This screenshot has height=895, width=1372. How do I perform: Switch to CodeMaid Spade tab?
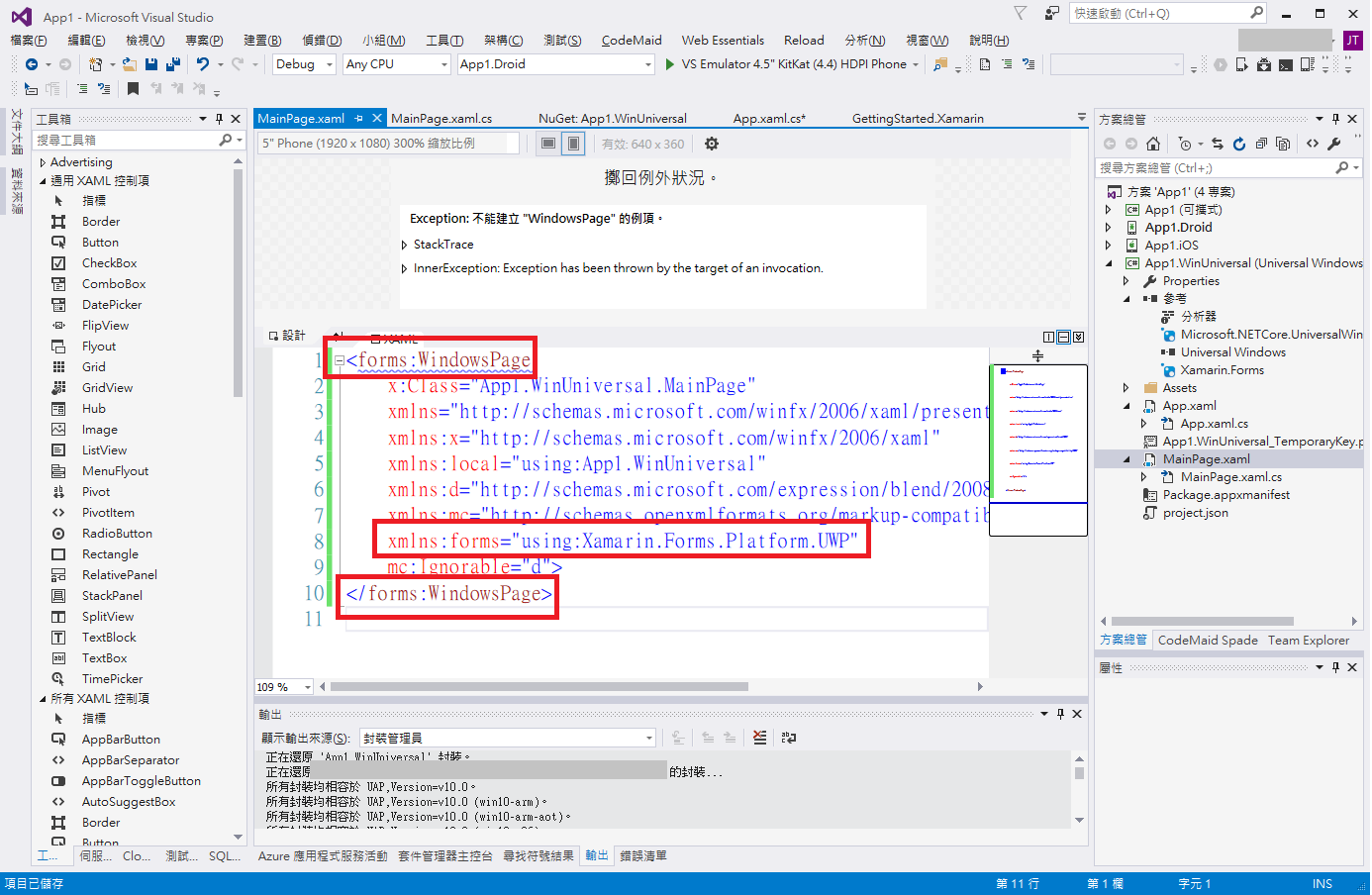tap(1208, 641)
